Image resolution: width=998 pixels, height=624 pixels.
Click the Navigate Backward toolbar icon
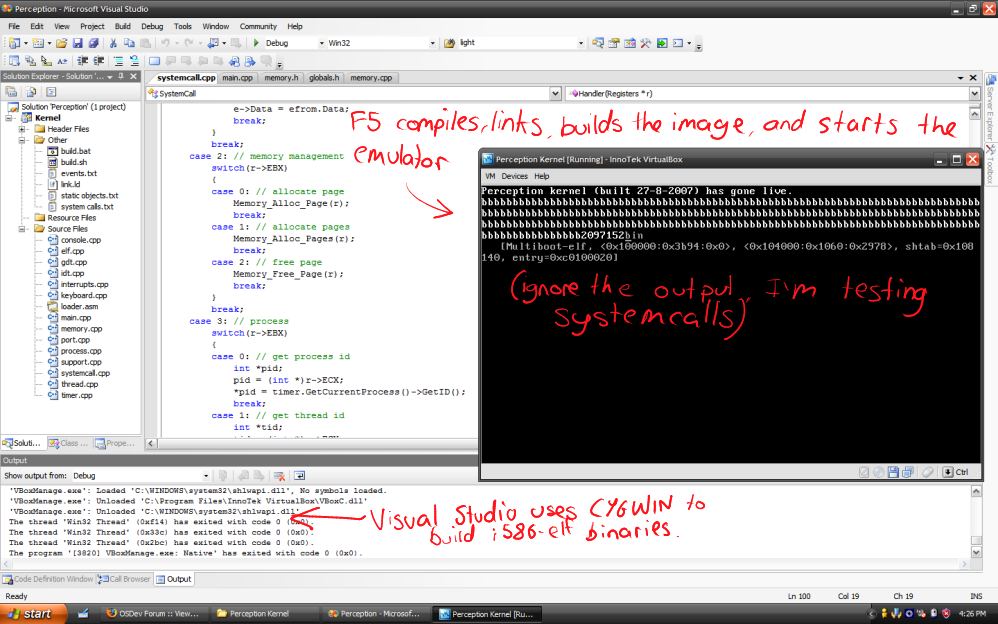213,43
